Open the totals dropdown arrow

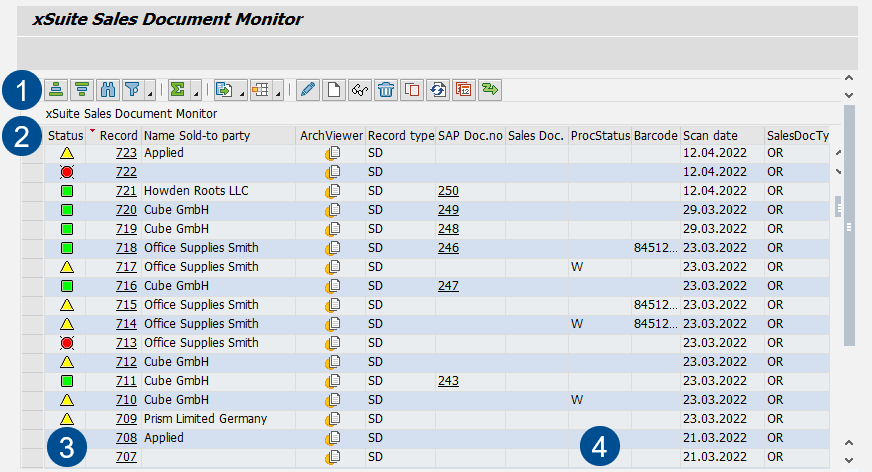pyautogui.click(x=196, y=90)
